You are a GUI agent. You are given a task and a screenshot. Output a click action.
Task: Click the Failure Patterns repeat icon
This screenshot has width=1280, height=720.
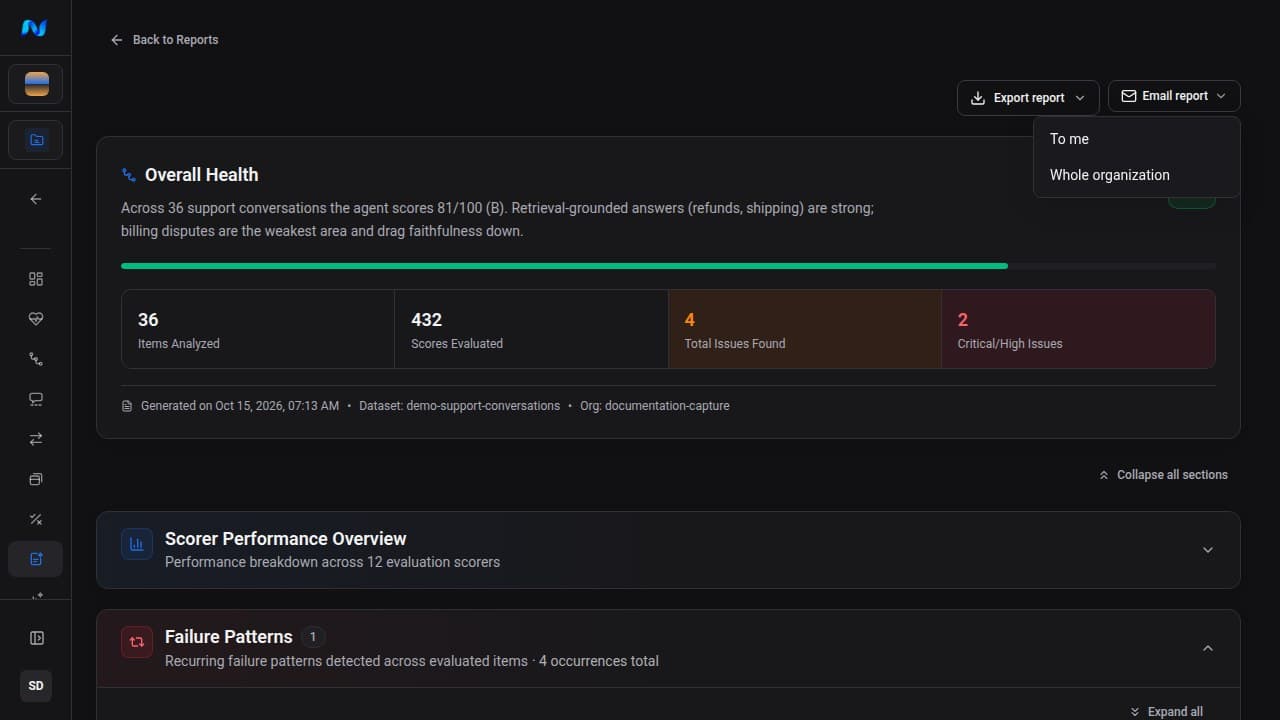point(137,642)
